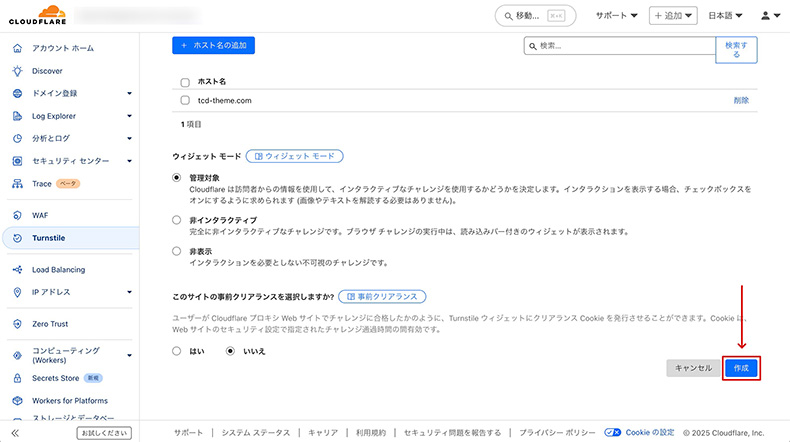
Task: Collapse sidebar with double chevron icon
Action: coord(15,433)
